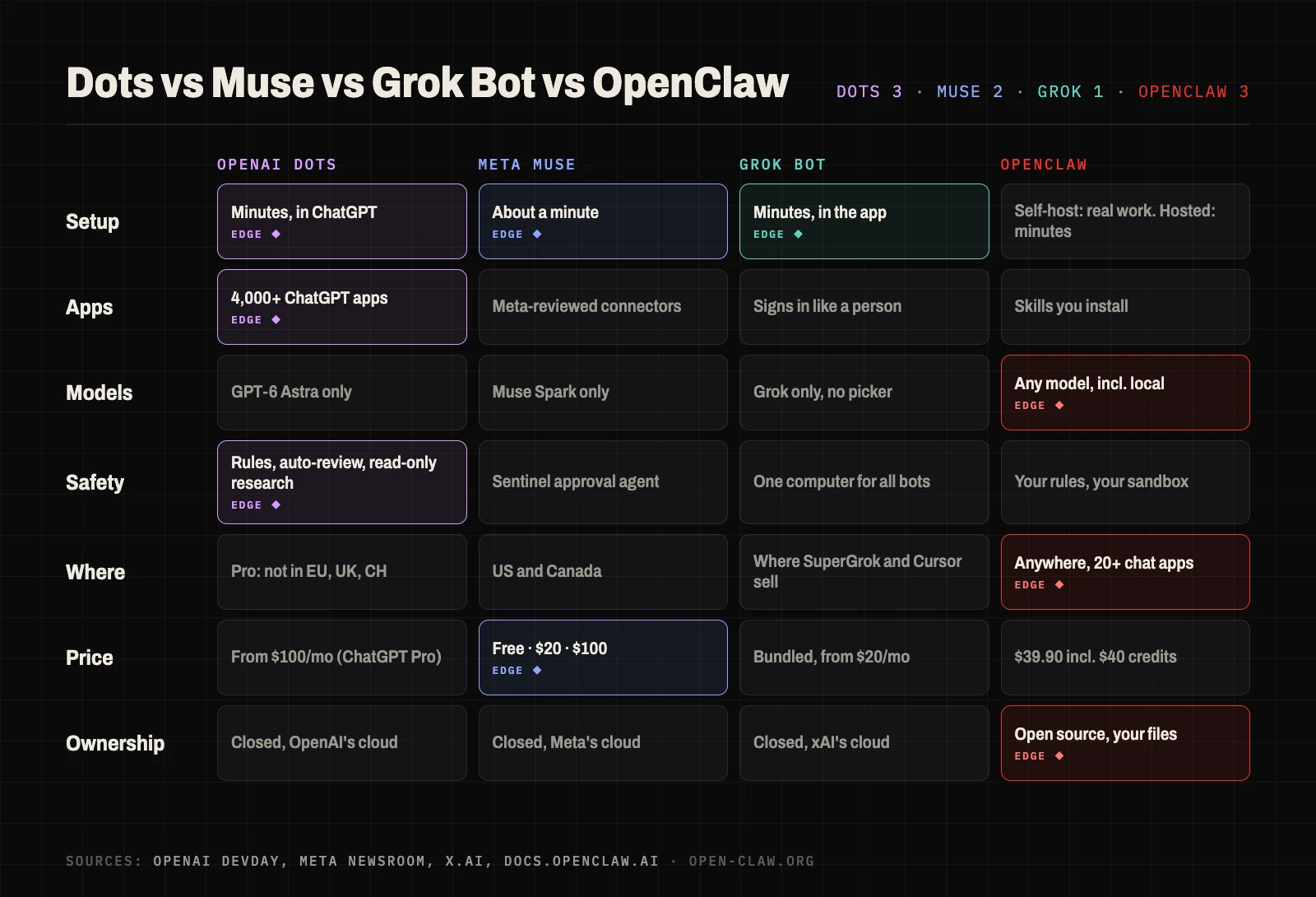Click the 'Open source, your files' cell text
This screenshot has height=897, width=1316.
point(1096,734)
